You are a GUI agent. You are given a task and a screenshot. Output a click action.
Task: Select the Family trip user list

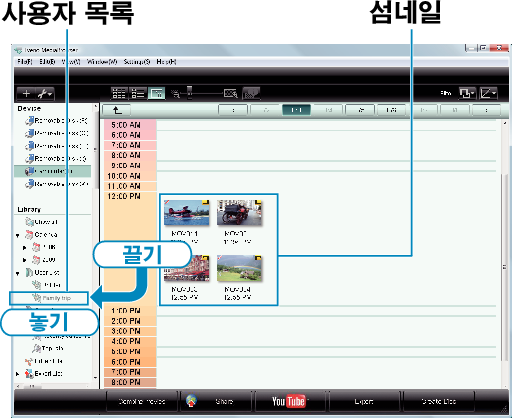(x=49, y=298)
